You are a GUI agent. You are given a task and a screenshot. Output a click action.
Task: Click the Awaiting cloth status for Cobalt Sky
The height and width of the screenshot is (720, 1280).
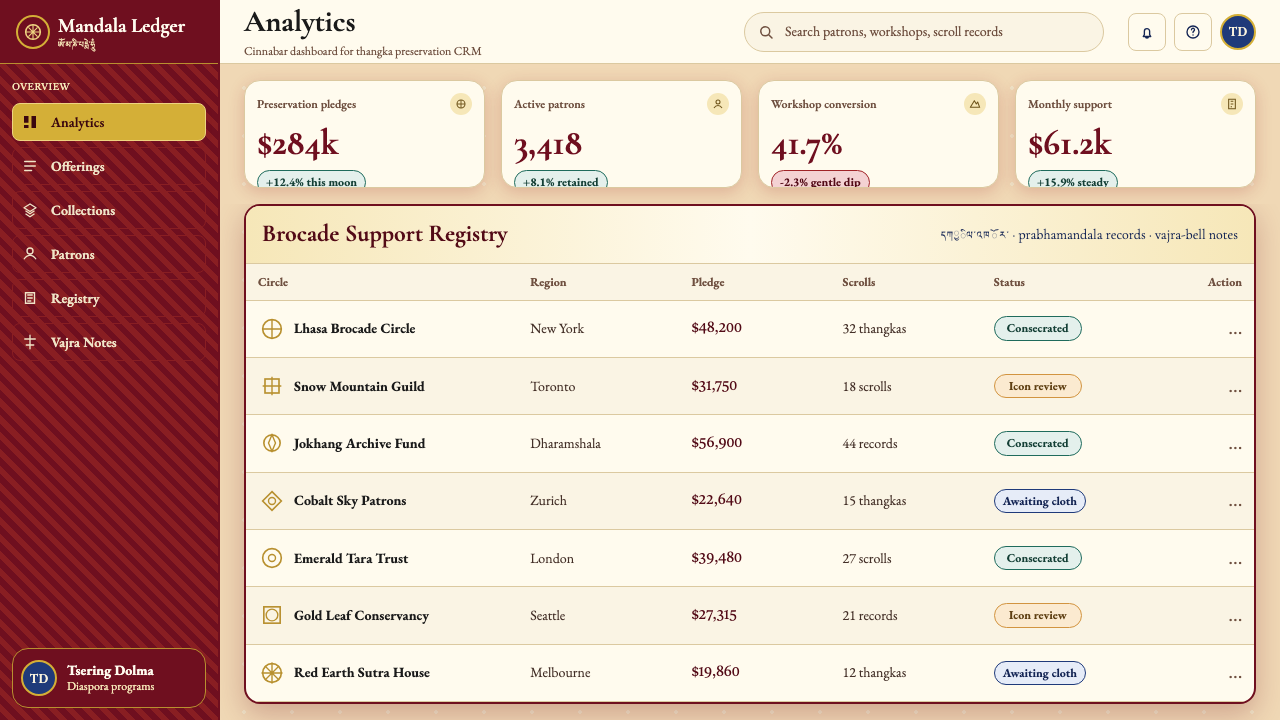(x=1039, y=501)
